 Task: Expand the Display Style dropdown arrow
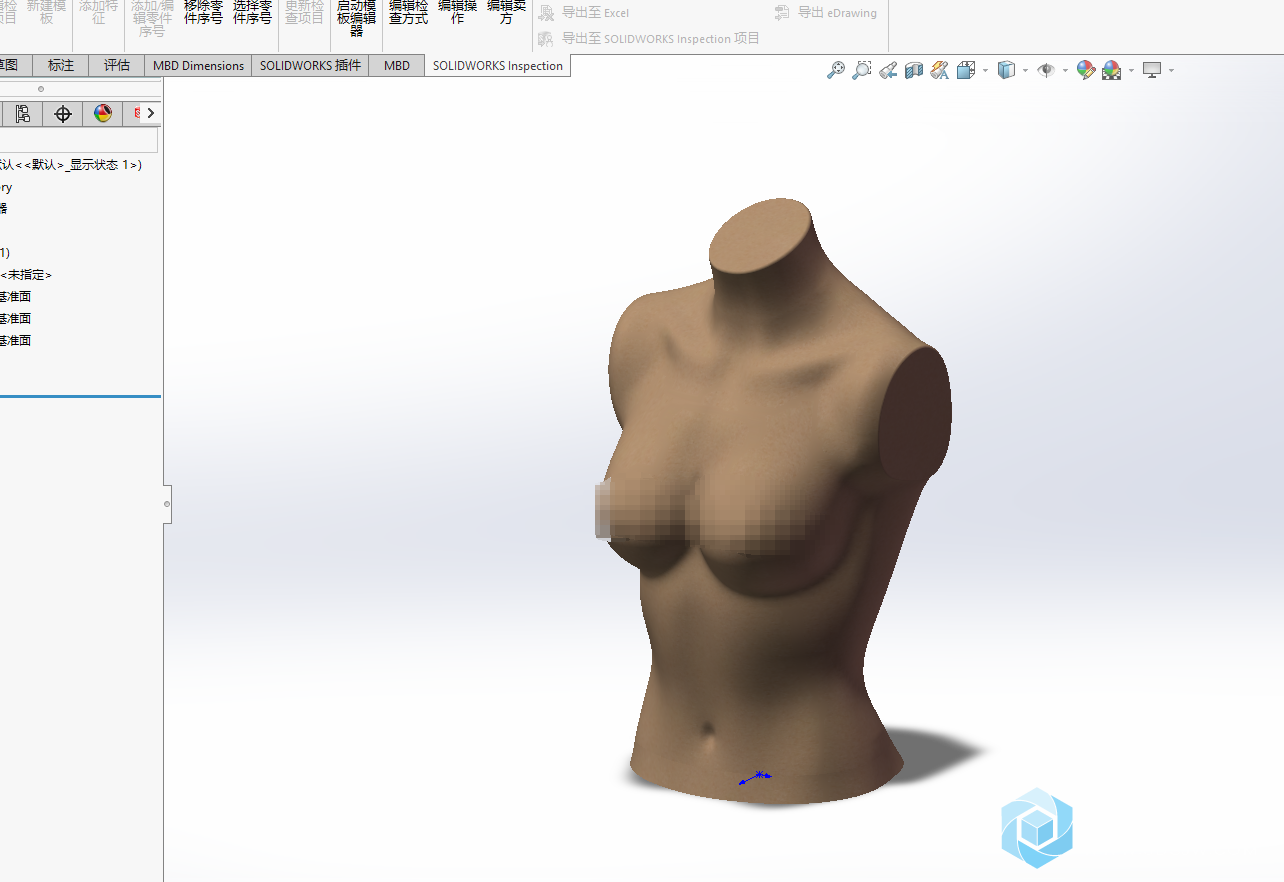tap(1025, 71)
